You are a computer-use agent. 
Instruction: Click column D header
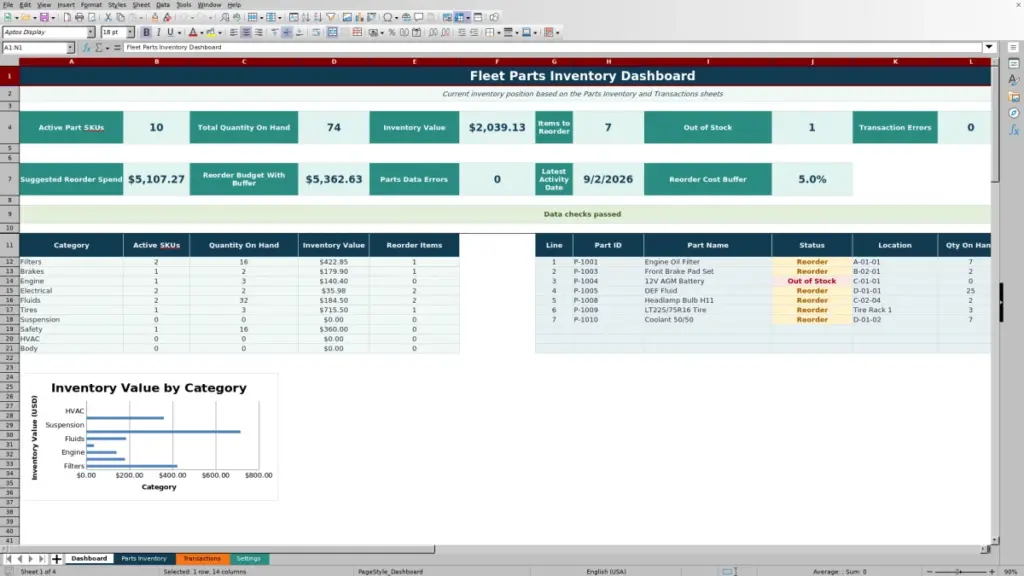[334, 61]
